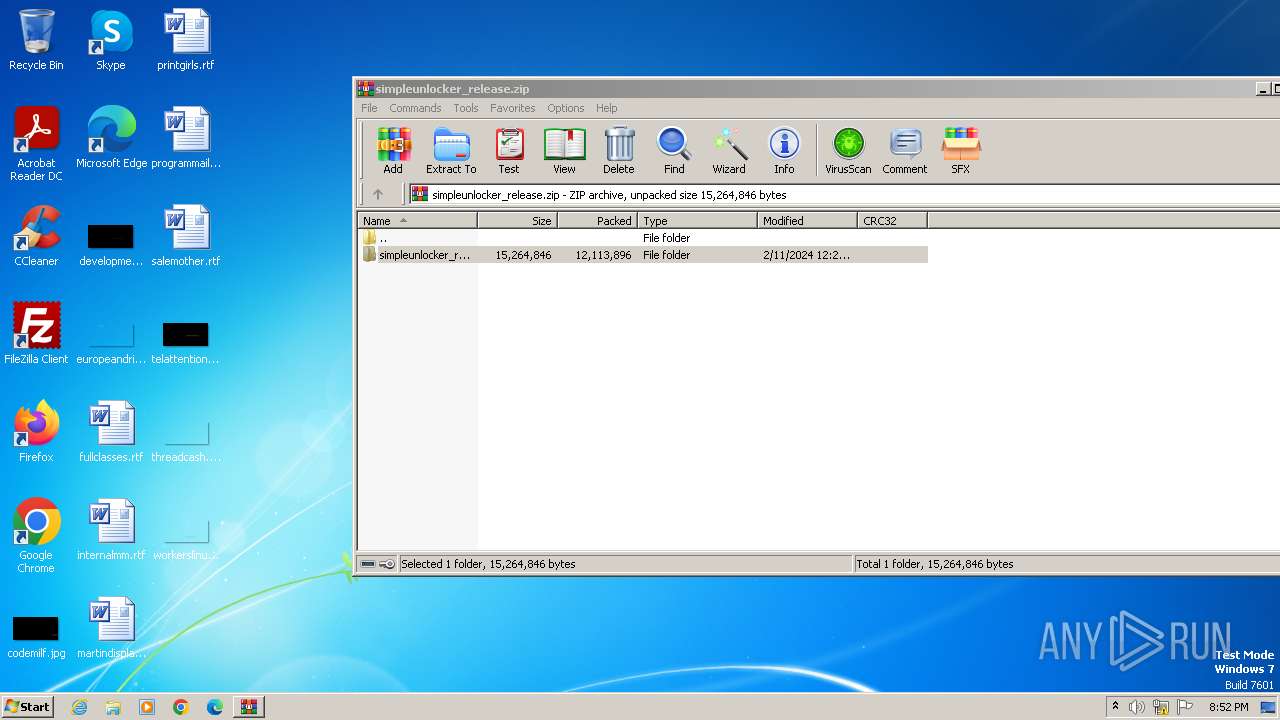Select the internalmm.rtf desktop file
Viewport: 1280px width, 720px height.
click(111, 530)
